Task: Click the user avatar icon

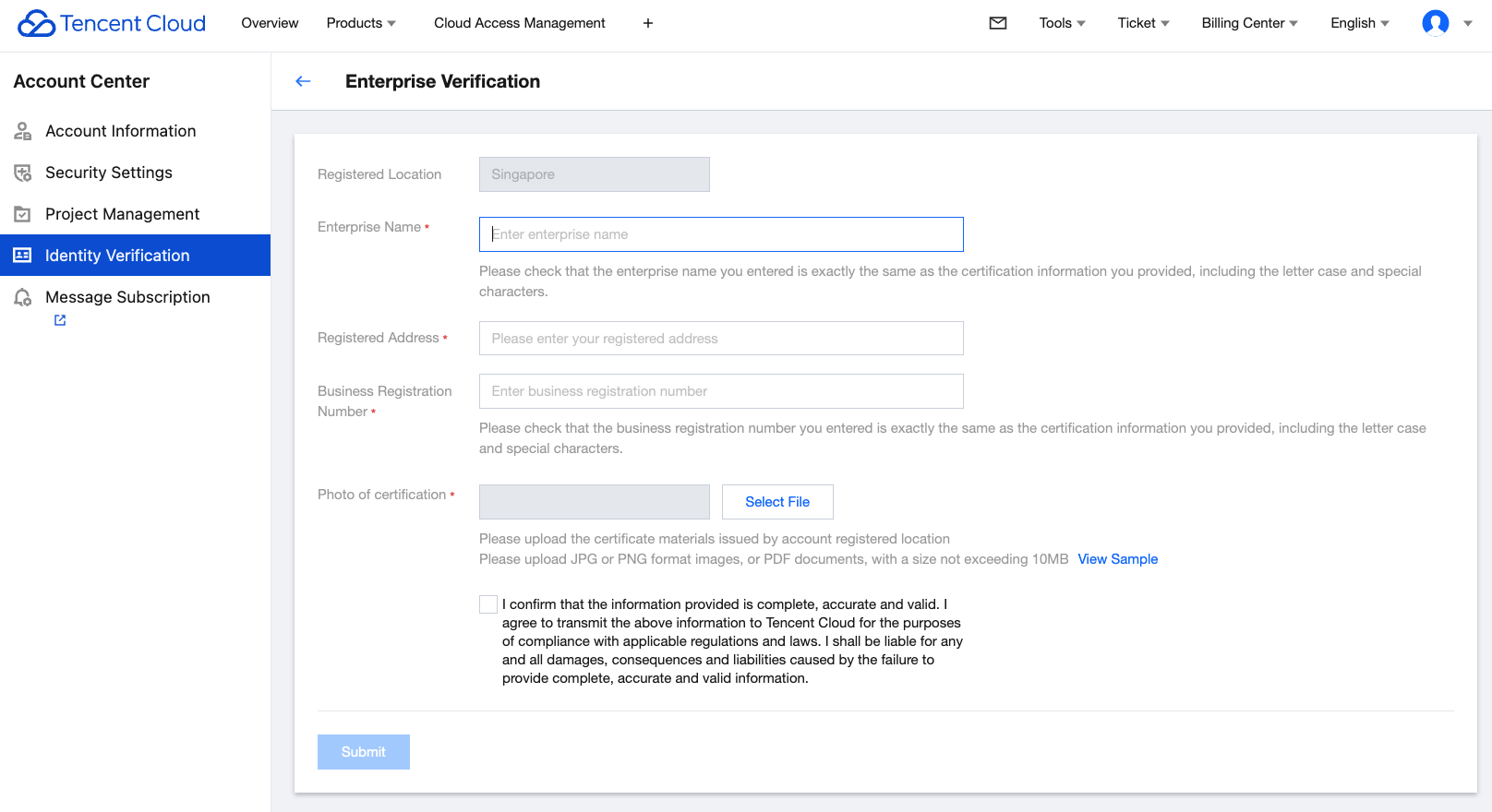Action: click(1436, 23)
